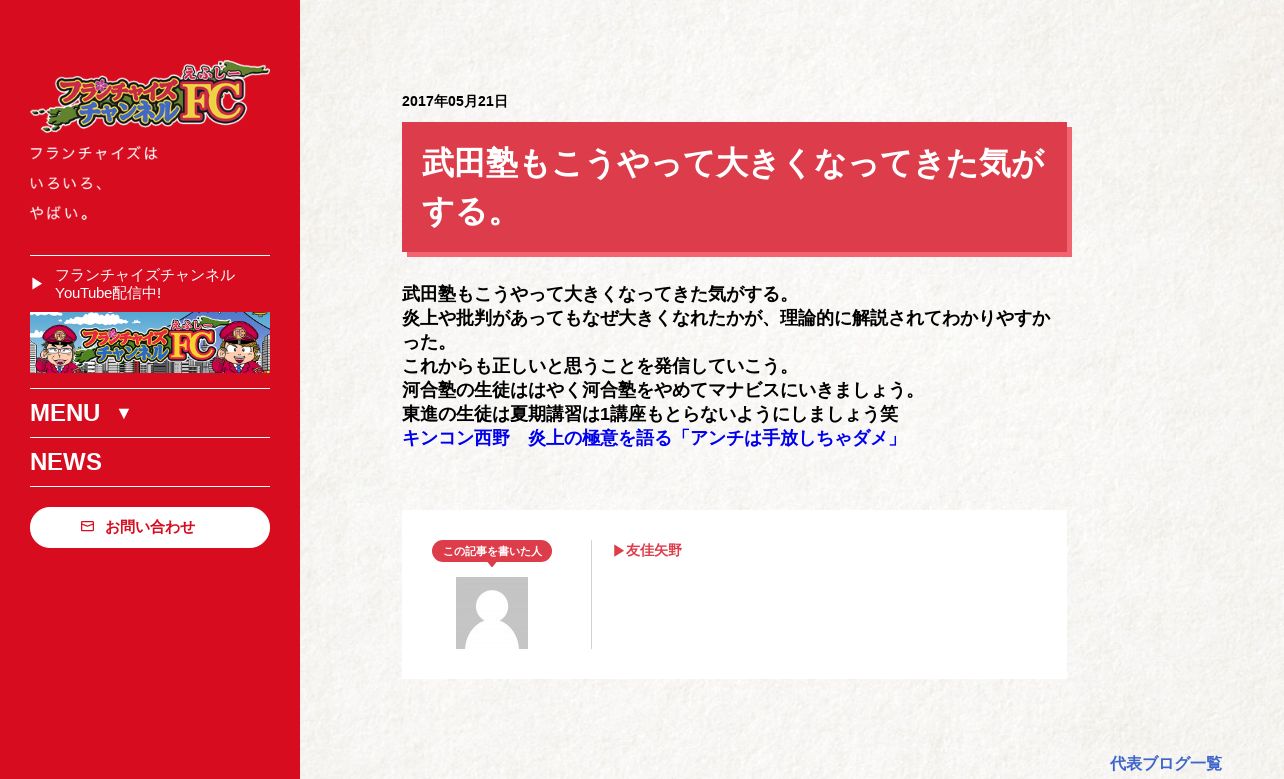
Task: Click the author avatar placeholder image
Action: click(492, 613)
